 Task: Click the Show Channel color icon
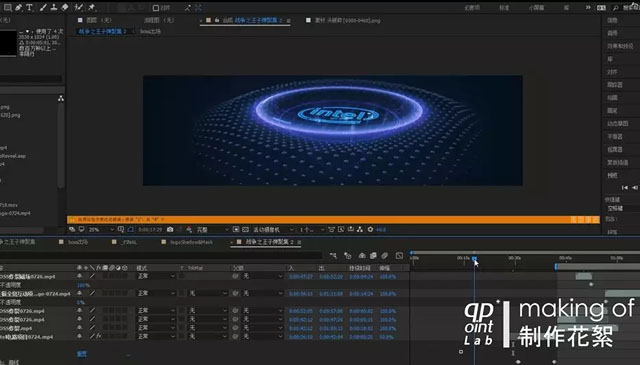pyautogui.click(x=189, y=229)
